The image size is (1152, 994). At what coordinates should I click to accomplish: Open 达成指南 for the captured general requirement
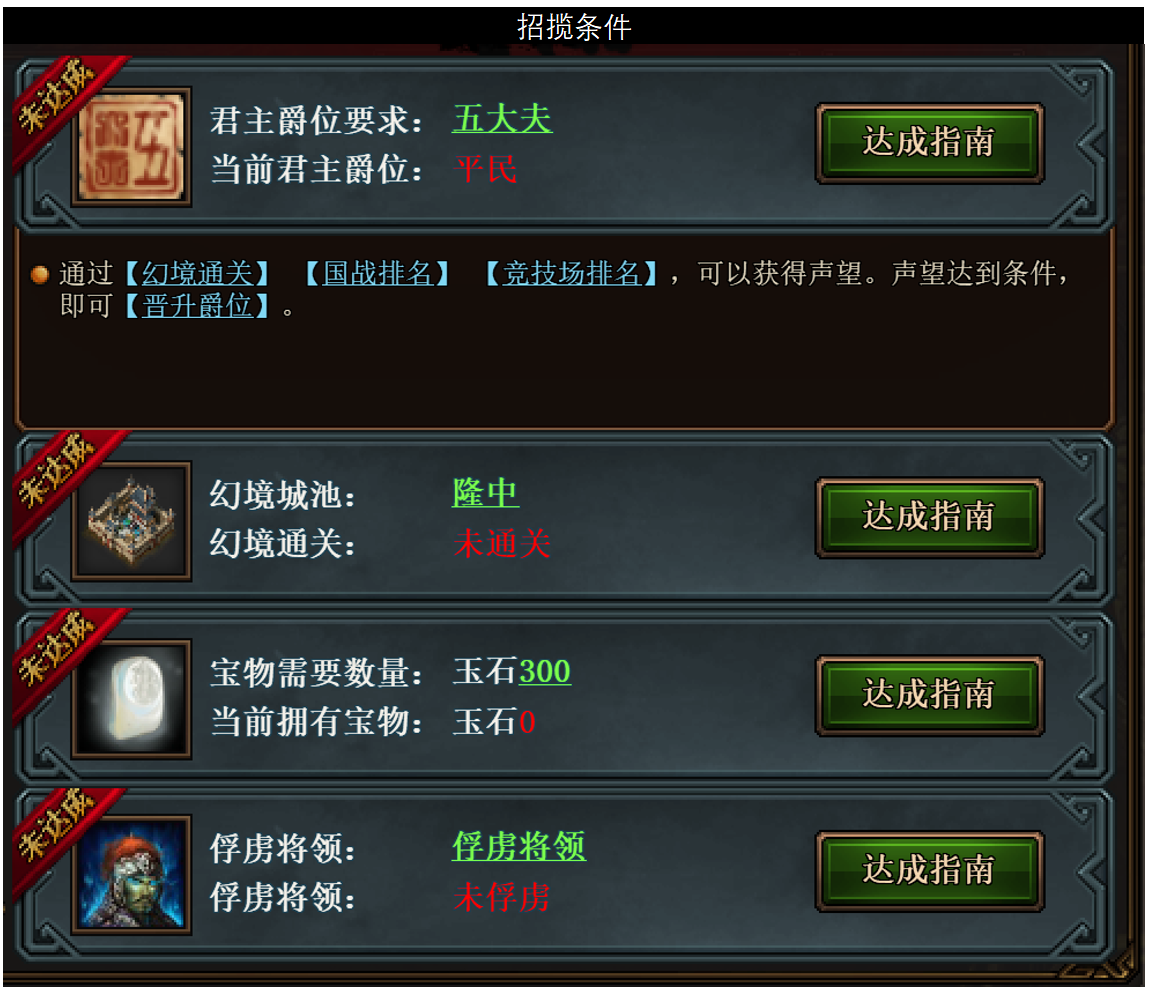click(929, 871)
